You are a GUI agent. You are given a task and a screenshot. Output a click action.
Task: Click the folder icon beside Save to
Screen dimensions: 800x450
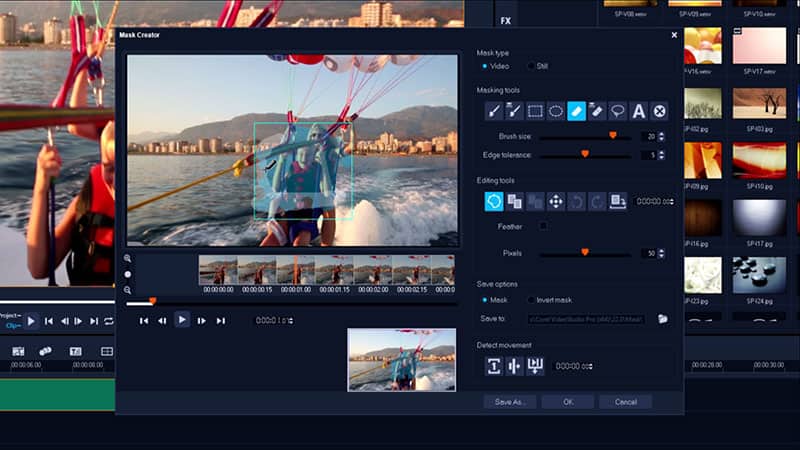662,319
